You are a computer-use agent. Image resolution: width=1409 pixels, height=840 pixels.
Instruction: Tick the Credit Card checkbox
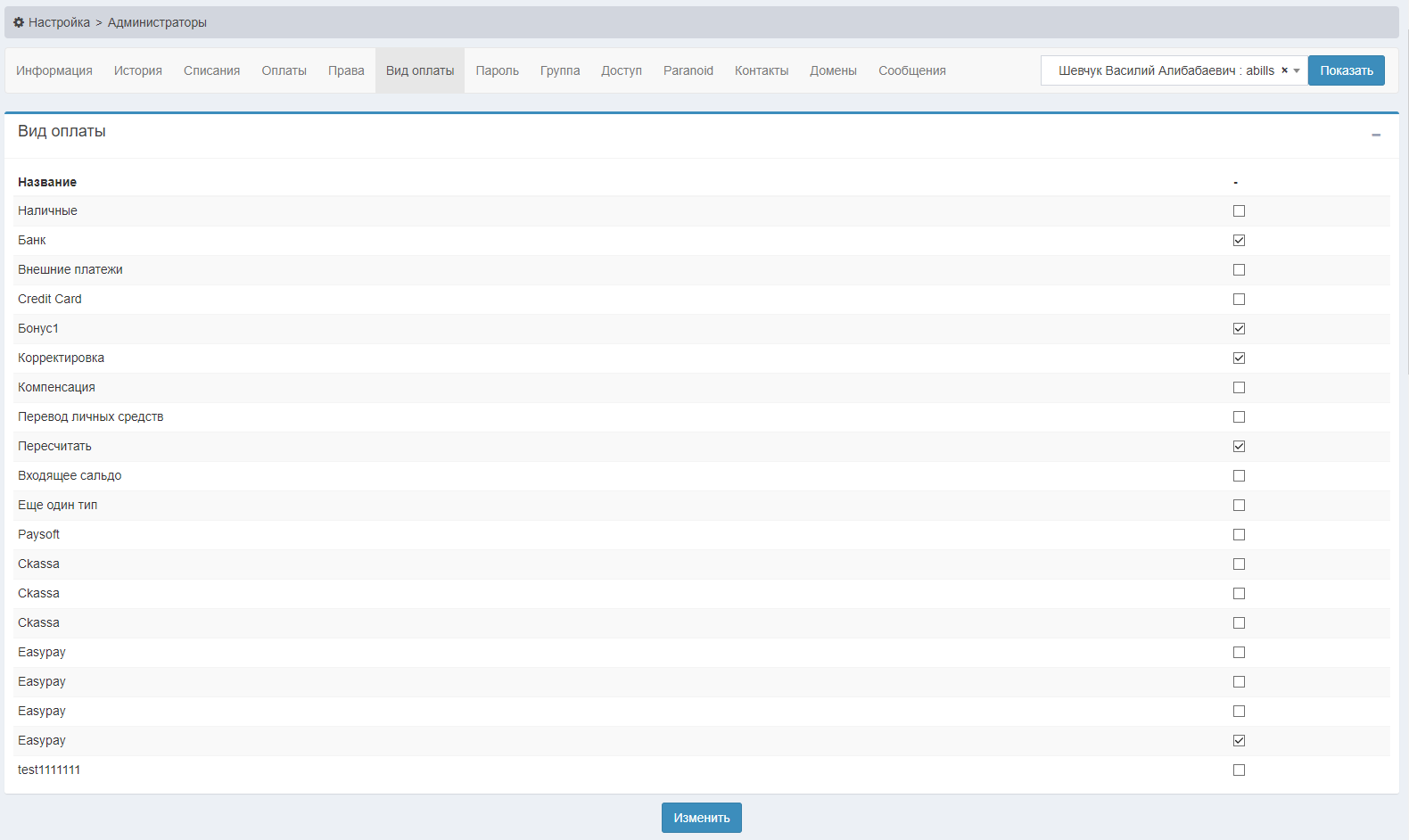1239,300
